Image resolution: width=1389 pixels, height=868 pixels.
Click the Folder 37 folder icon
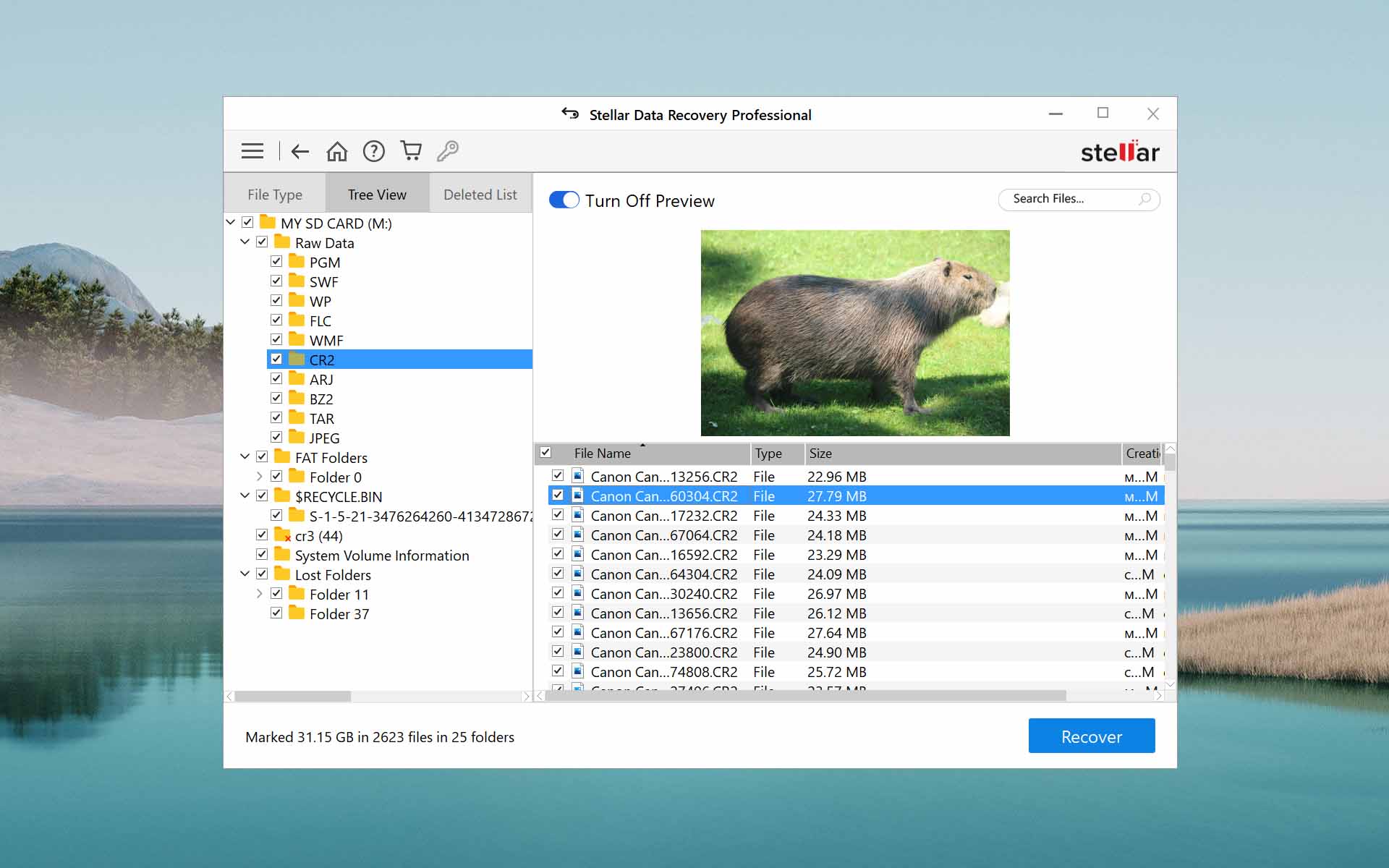pyautogui.click(x=297, y=613)
